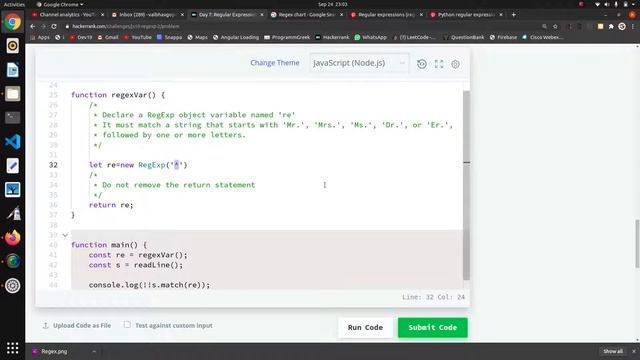Open the JavaScript (Node.js) language dropdown
This screenshot has height=360, width=640.
pos(359,63)
